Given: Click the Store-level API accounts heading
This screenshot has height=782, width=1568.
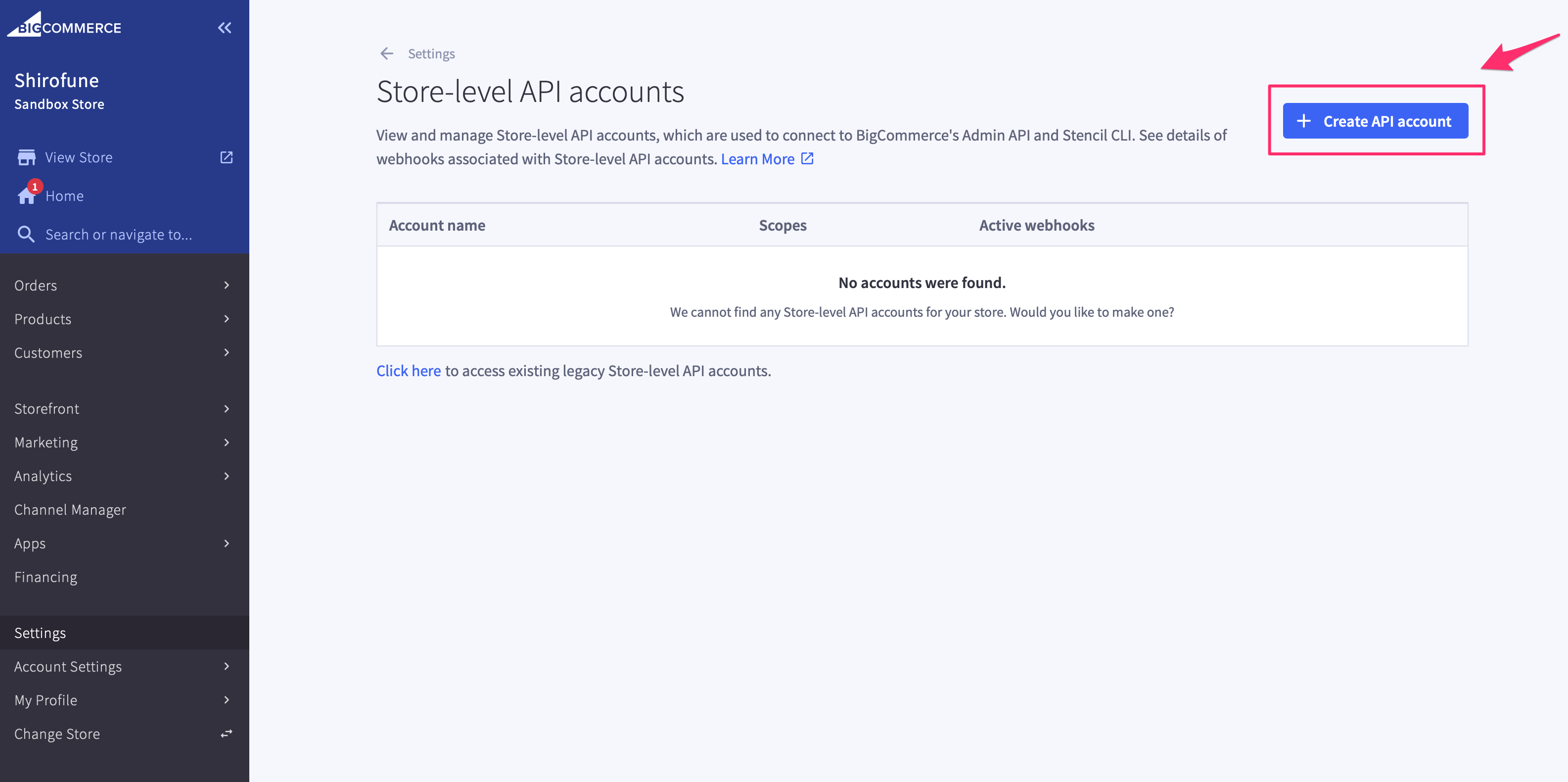Looking at the screenshot, I should (530, 92).
